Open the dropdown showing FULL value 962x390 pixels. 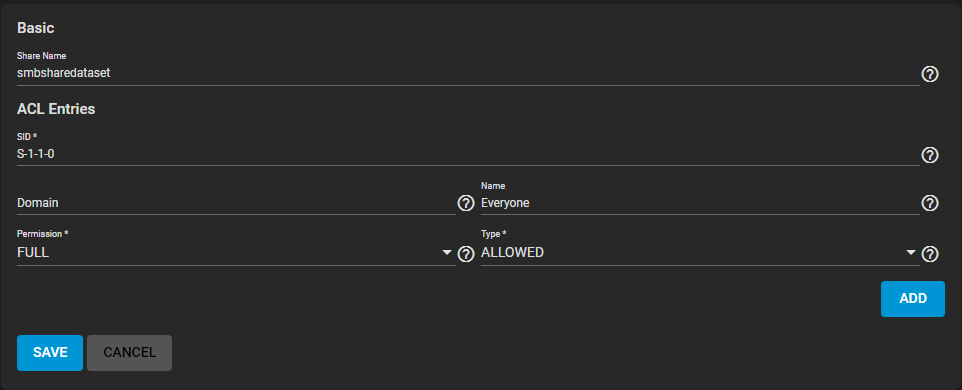coord(236,253)
